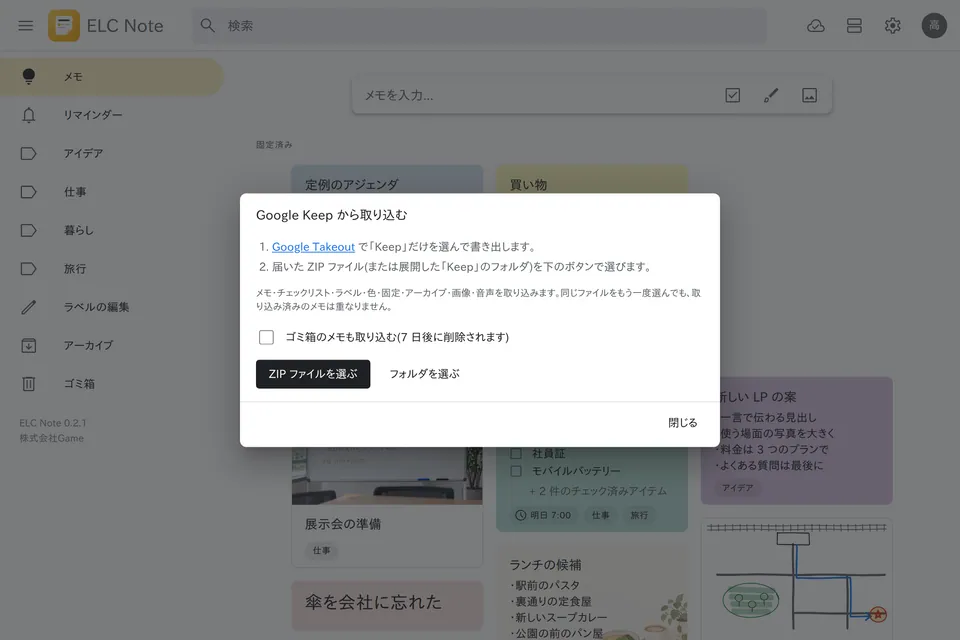
Task: Click the lightbulb icon beside メモ
Action: coord(29,77)
